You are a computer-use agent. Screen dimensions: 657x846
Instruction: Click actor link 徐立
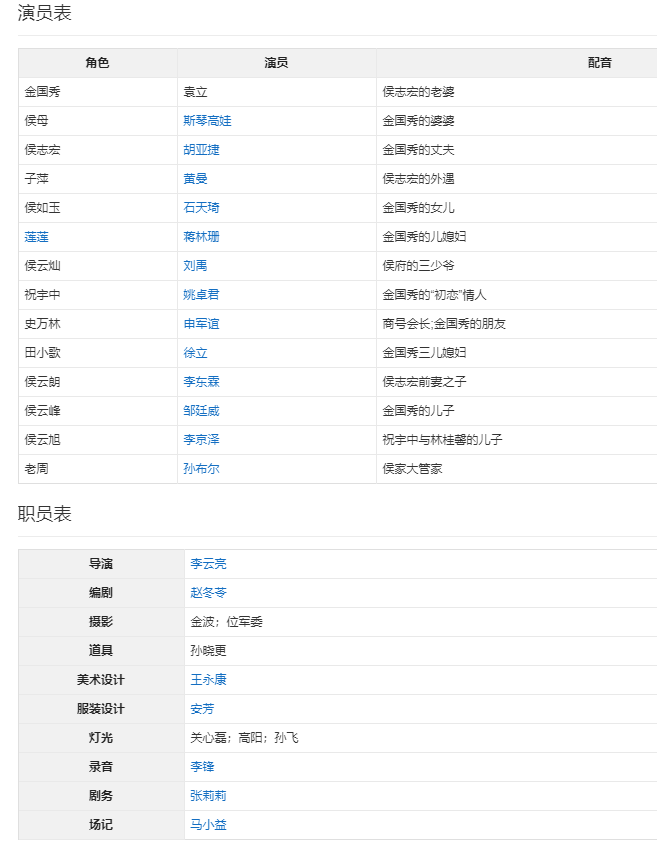195,353
